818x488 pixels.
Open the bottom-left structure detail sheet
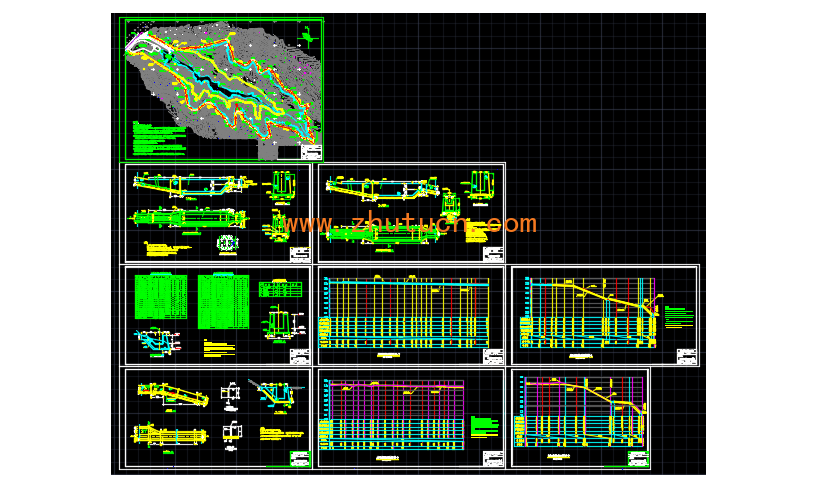(215, 417)
